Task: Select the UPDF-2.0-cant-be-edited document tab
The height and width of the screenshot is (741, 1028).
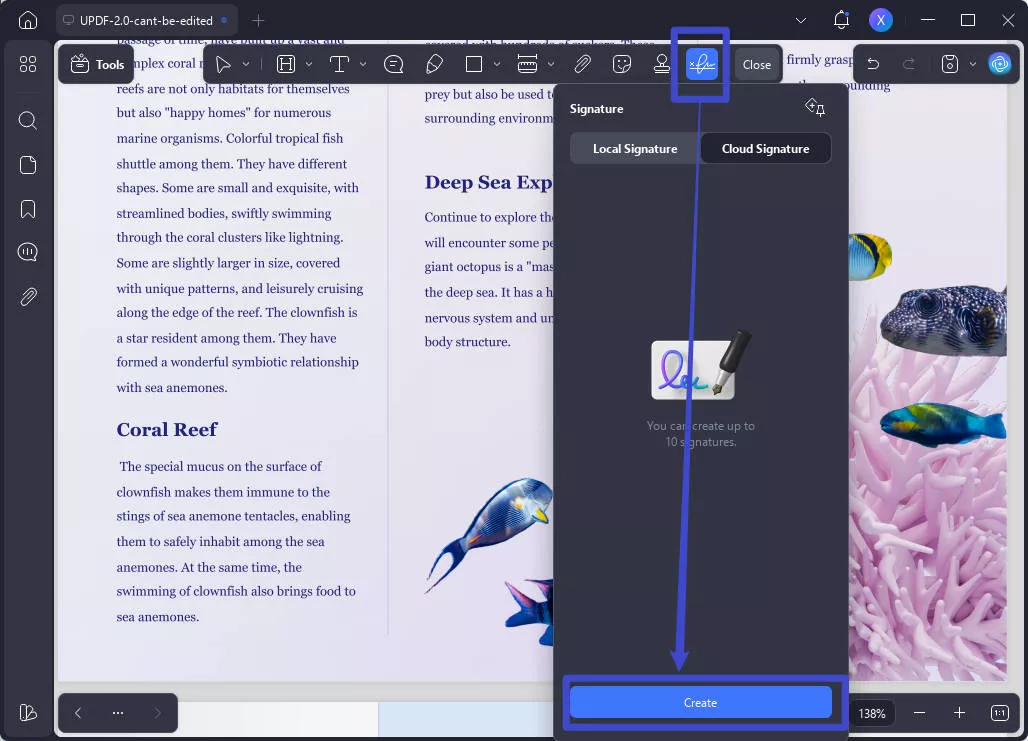Action: [147, 20]
